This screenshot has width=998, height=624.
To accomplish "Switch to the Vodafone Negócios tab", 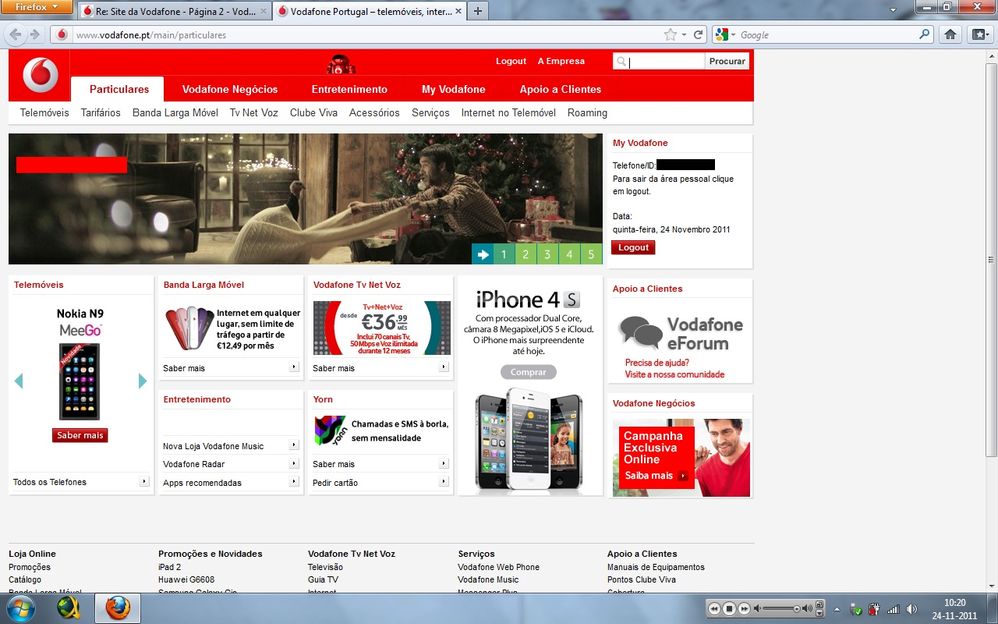I will click(230, 89).
